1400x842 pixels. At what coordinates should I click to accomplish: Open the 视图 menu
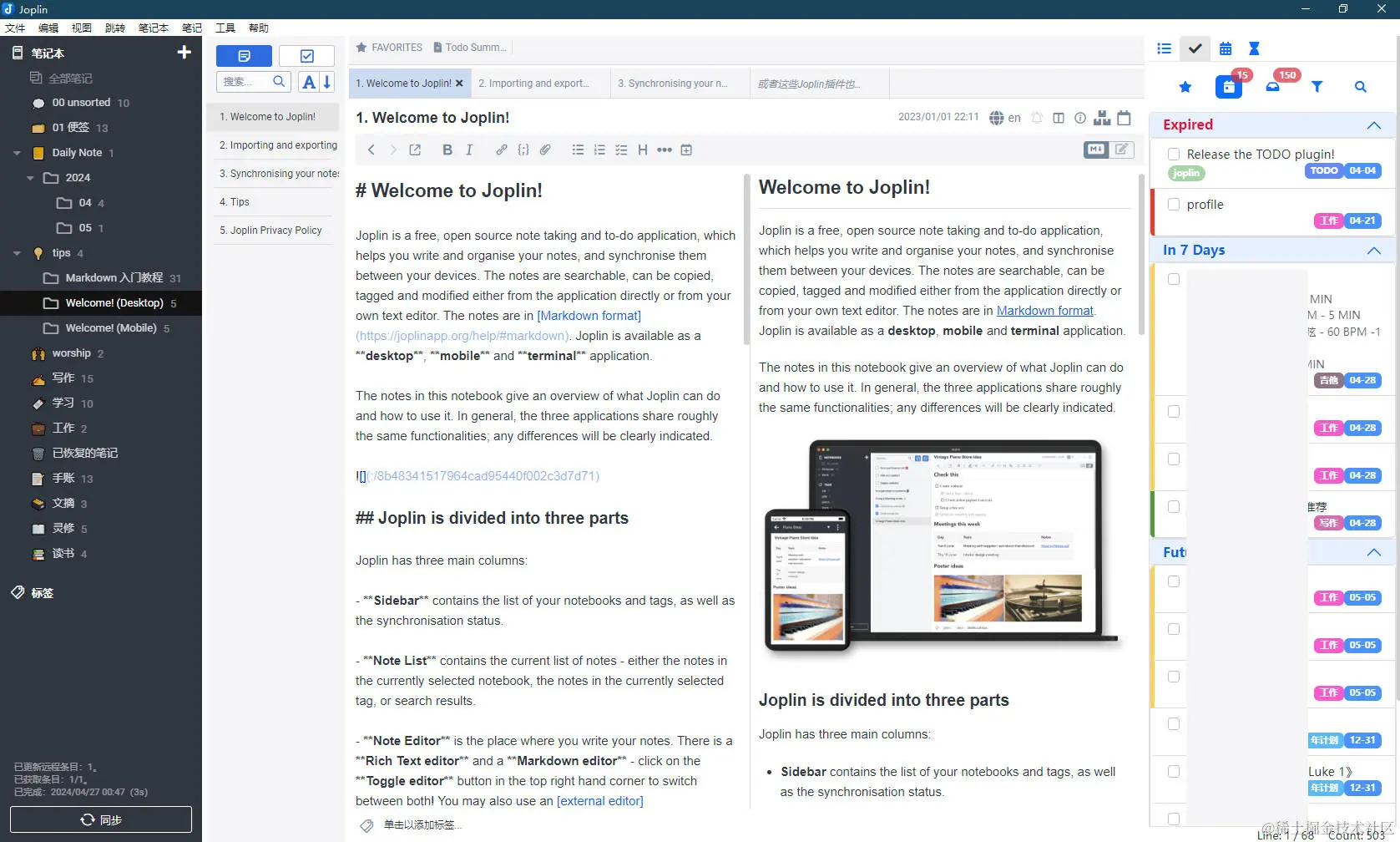pos(82,28)
